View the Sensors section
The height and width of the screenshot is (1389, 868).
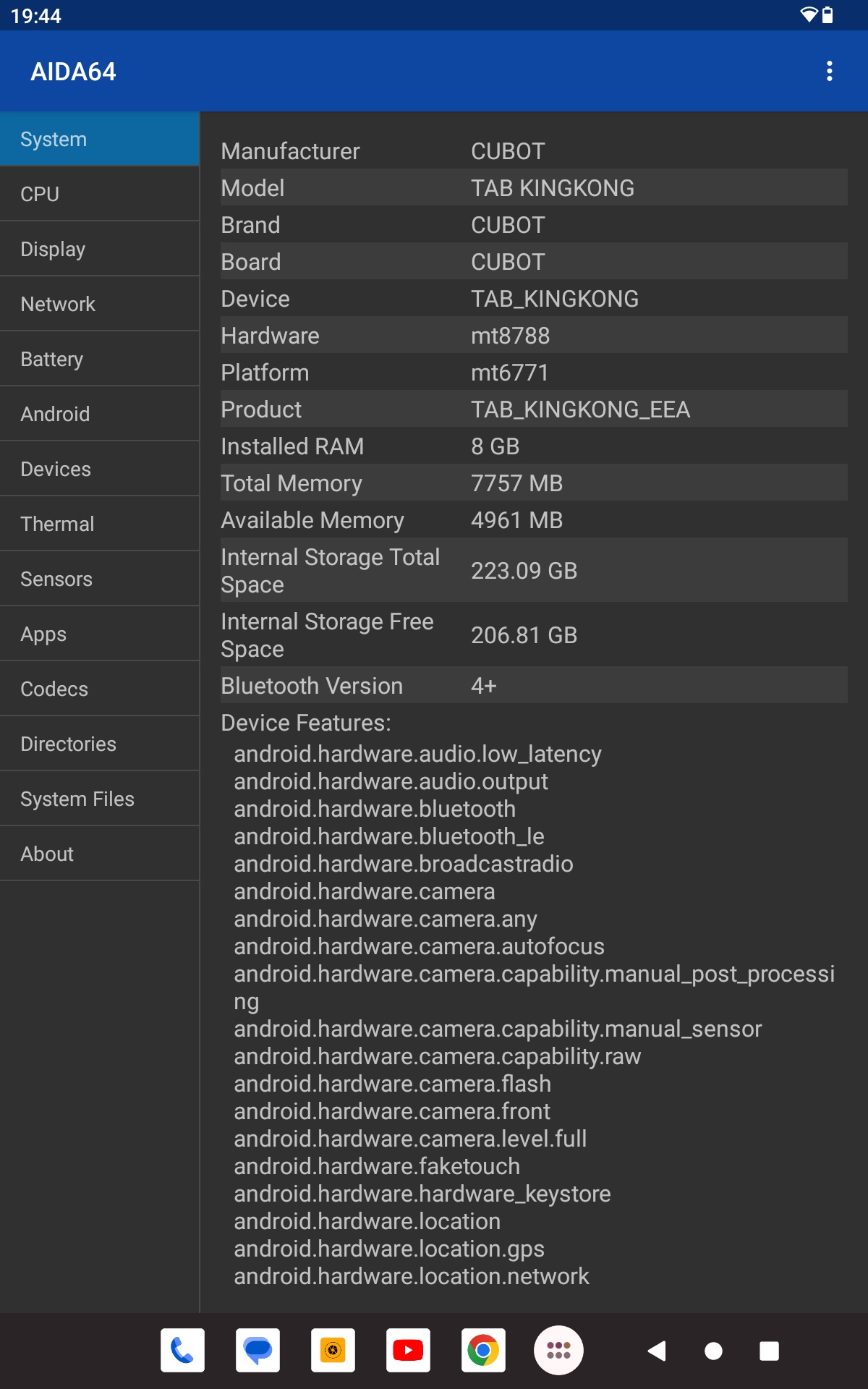(x=100, y=579)
